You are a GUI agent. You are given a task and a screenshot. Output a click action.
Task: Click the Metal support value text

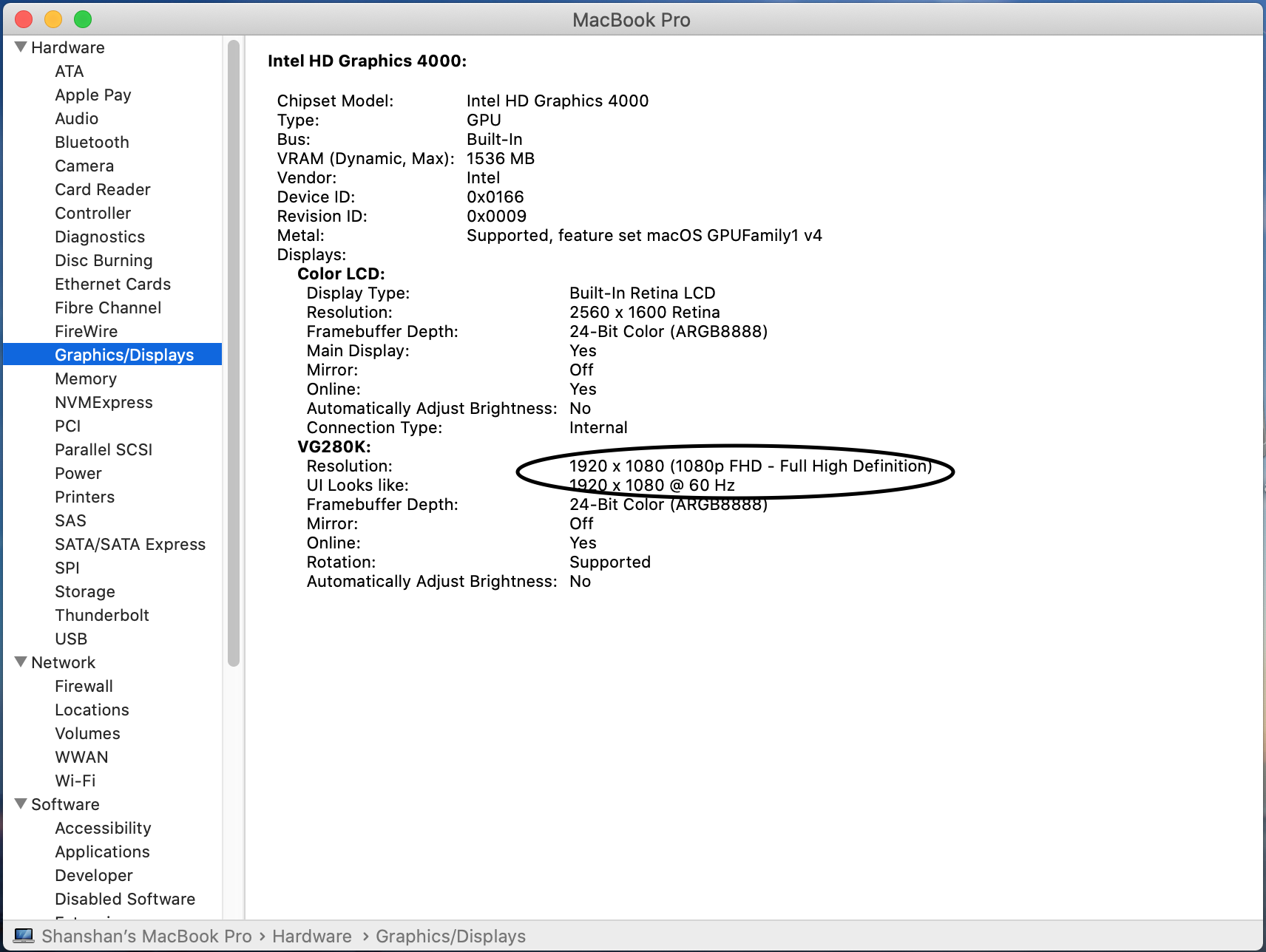(x=645, y=235)
